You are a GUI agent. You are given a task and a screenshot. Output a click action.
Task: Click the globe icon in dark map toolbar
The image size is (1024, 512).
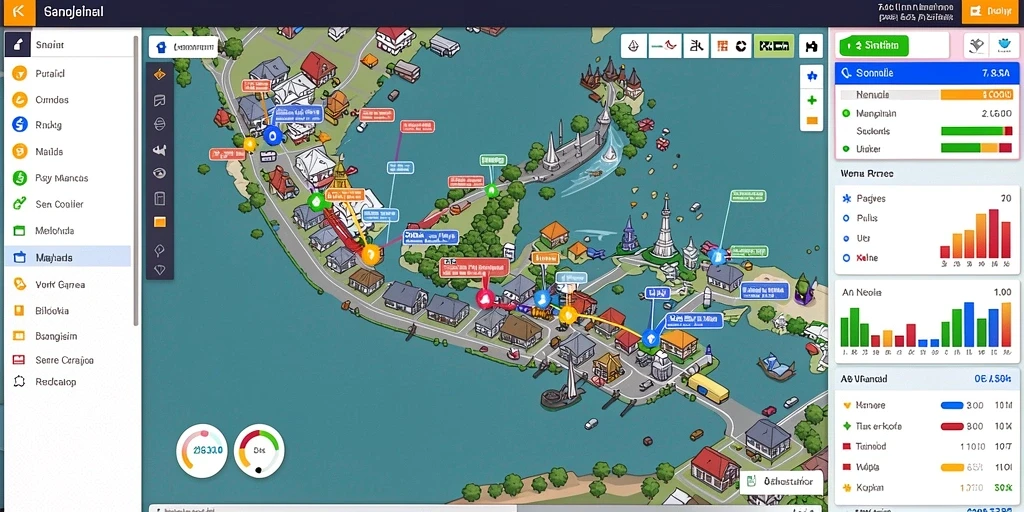tap(159, 124)
